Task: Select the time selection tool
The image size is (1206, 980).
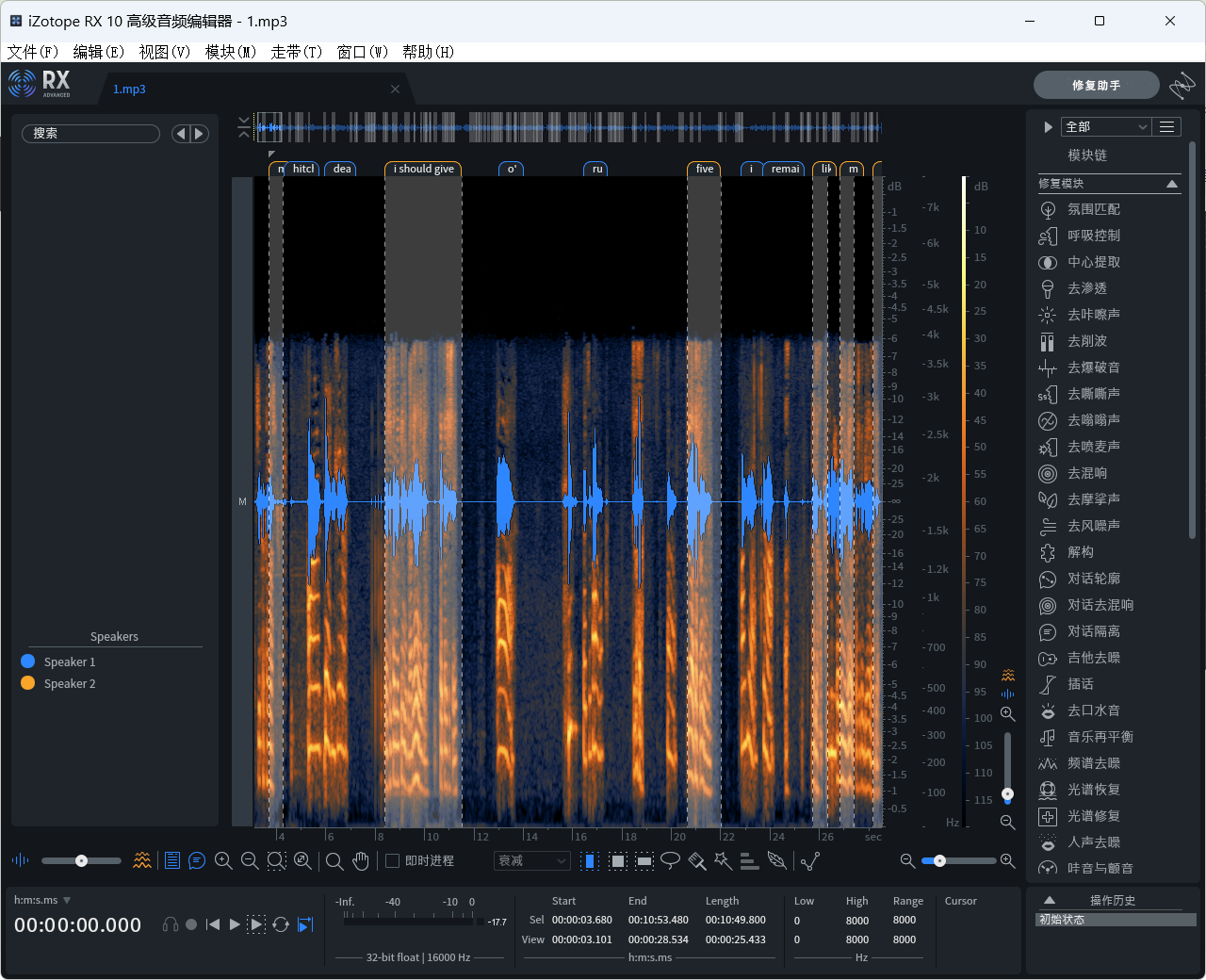Action: pos(590,860)
